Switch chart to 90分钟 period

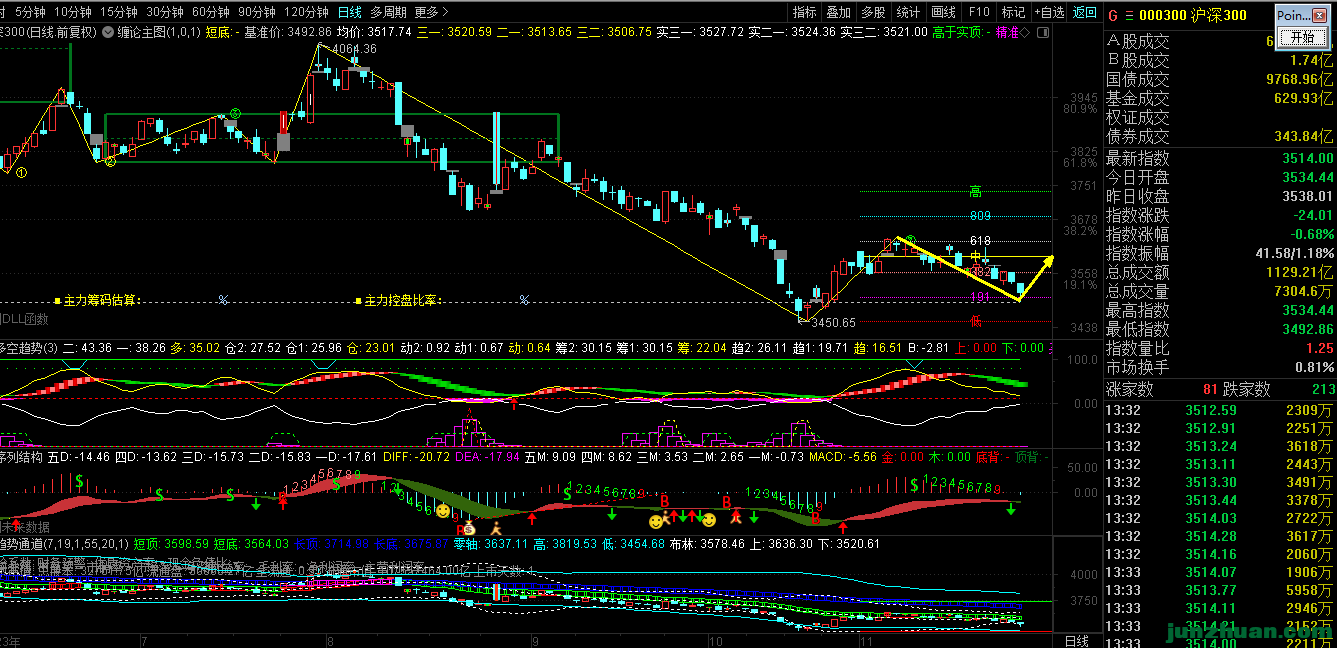click(257, 12)
